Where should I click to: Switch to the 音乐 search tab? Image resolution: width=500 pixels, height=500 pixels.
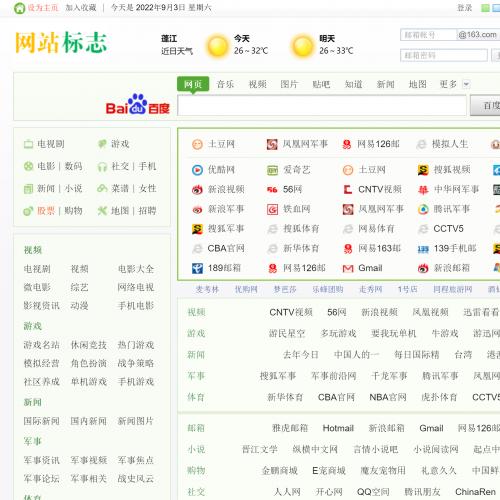click(x=225, y=84)
